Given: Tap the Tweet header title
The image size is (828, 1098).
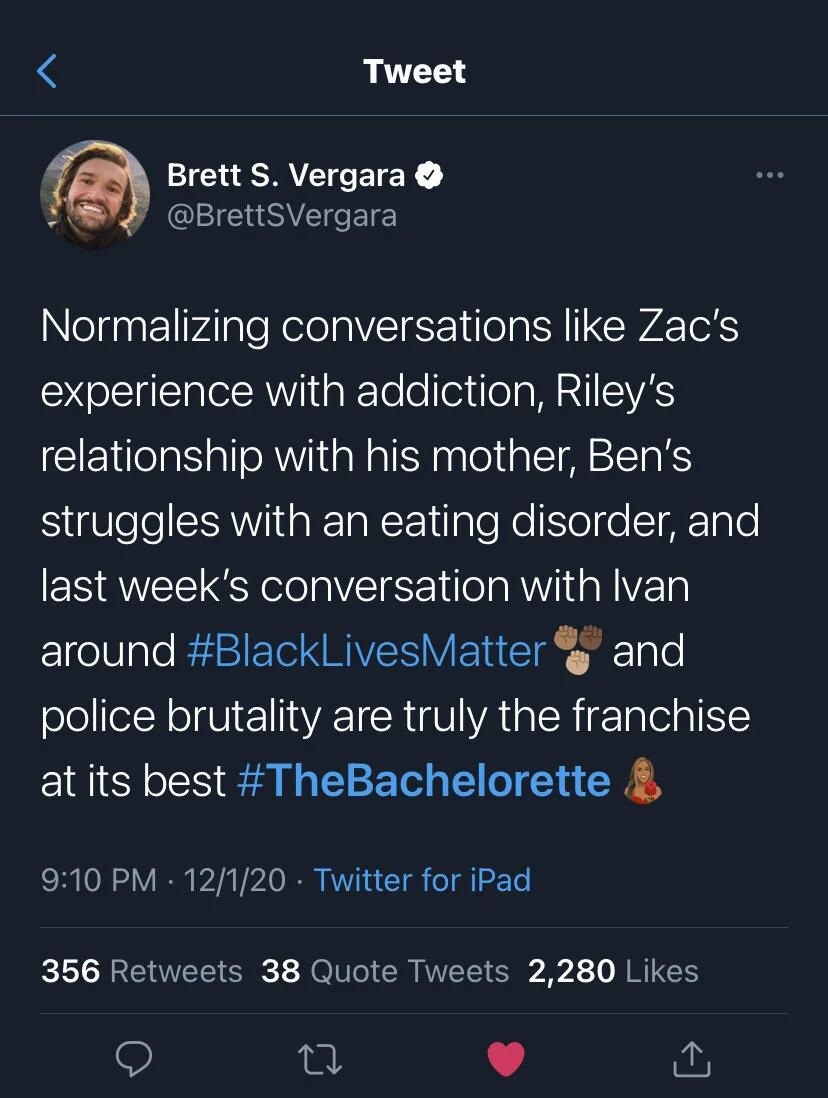Looking at the screenshot, I should pyautogui.click(x=414, y=71).
